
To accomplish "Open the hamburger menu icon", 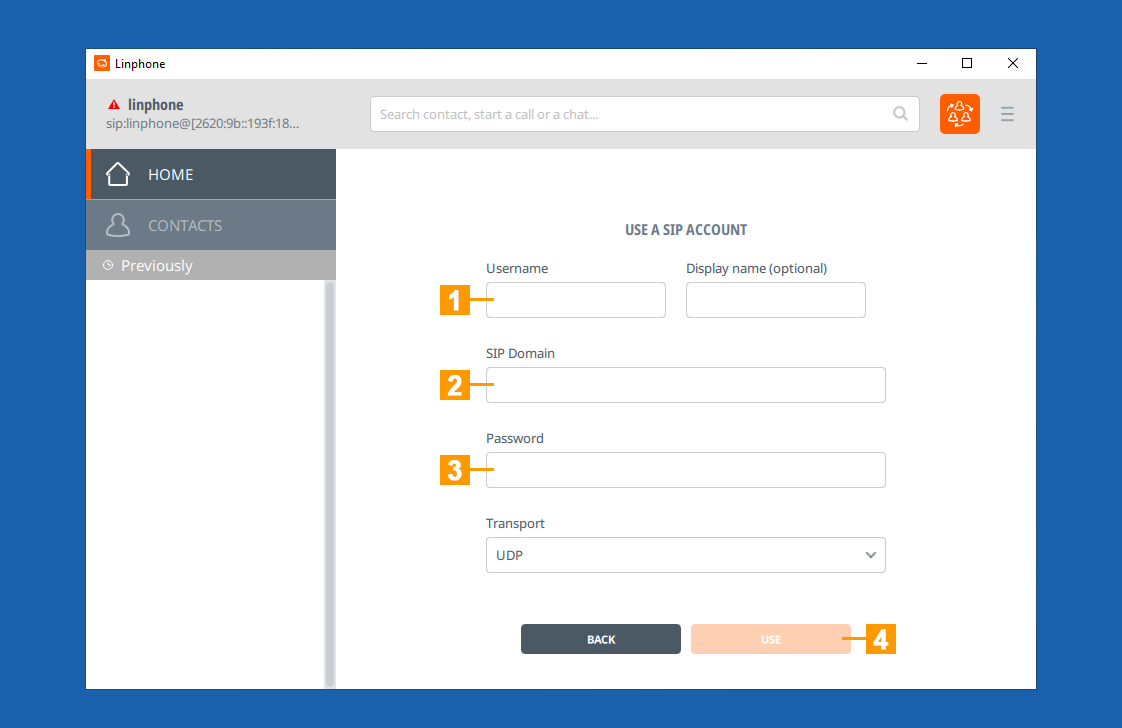I will pyautogui.click(x=1007, y=114).
